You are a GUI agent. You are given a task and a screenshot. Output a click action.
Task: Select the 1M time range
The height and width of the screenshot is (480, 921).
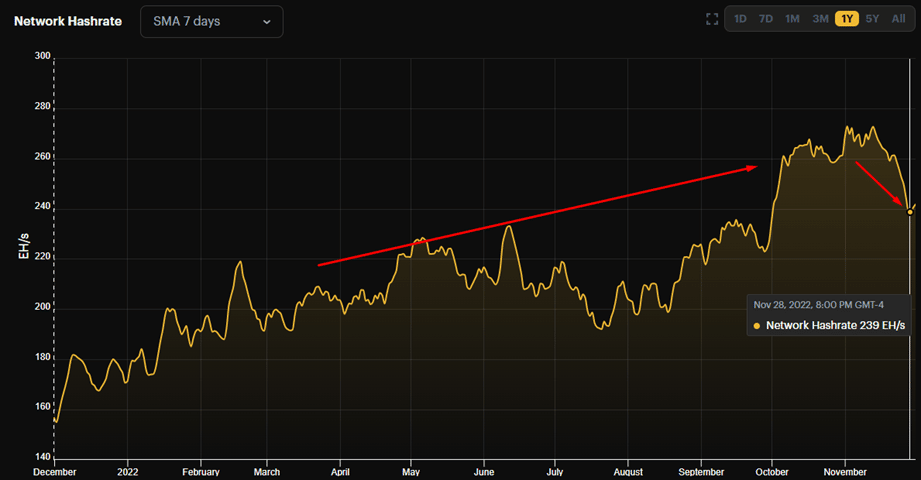(x=792, y=19)
